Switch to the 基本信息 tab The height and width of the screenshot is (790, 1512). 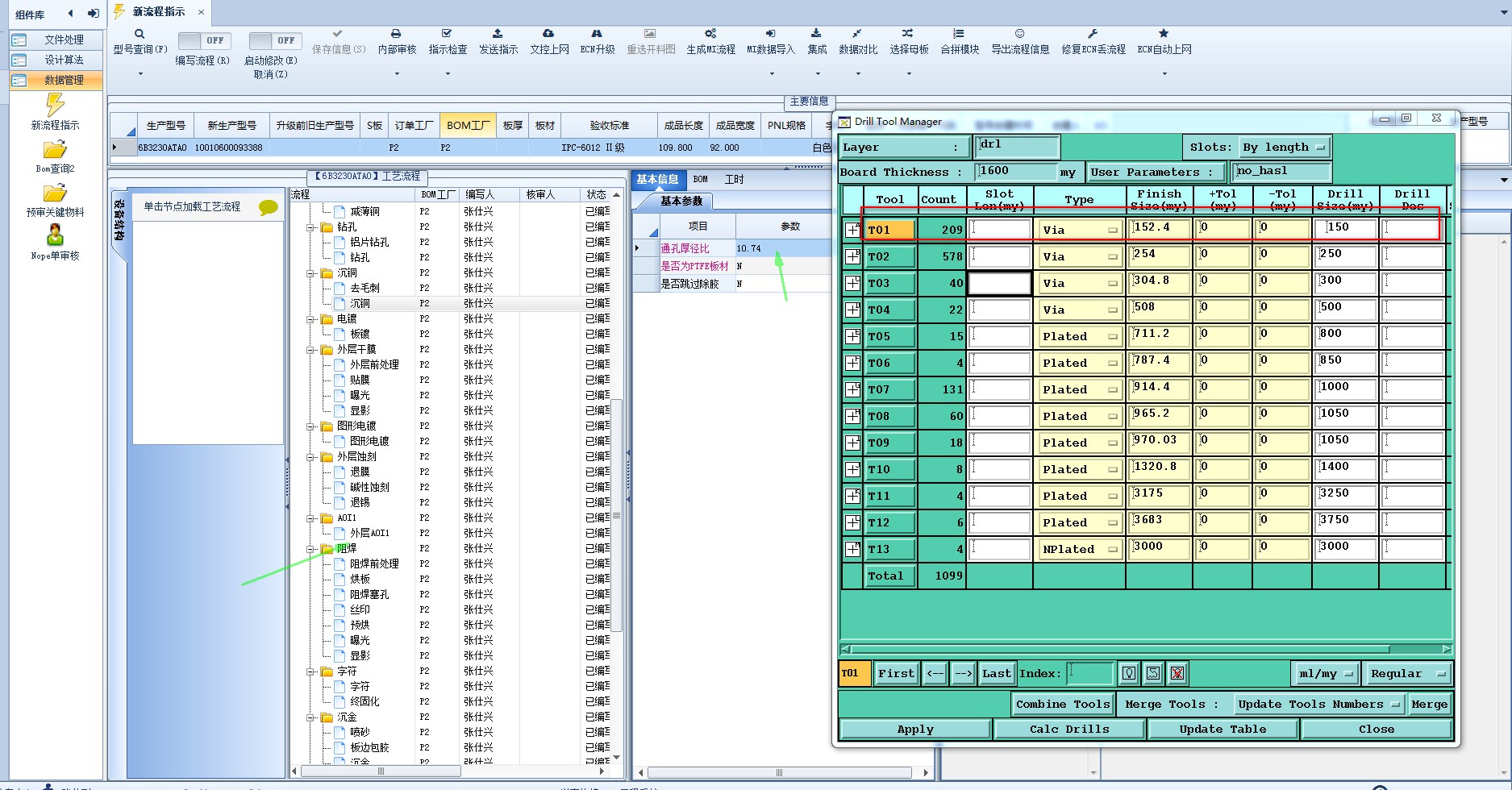pyautogui.click(x=657, y=179)
